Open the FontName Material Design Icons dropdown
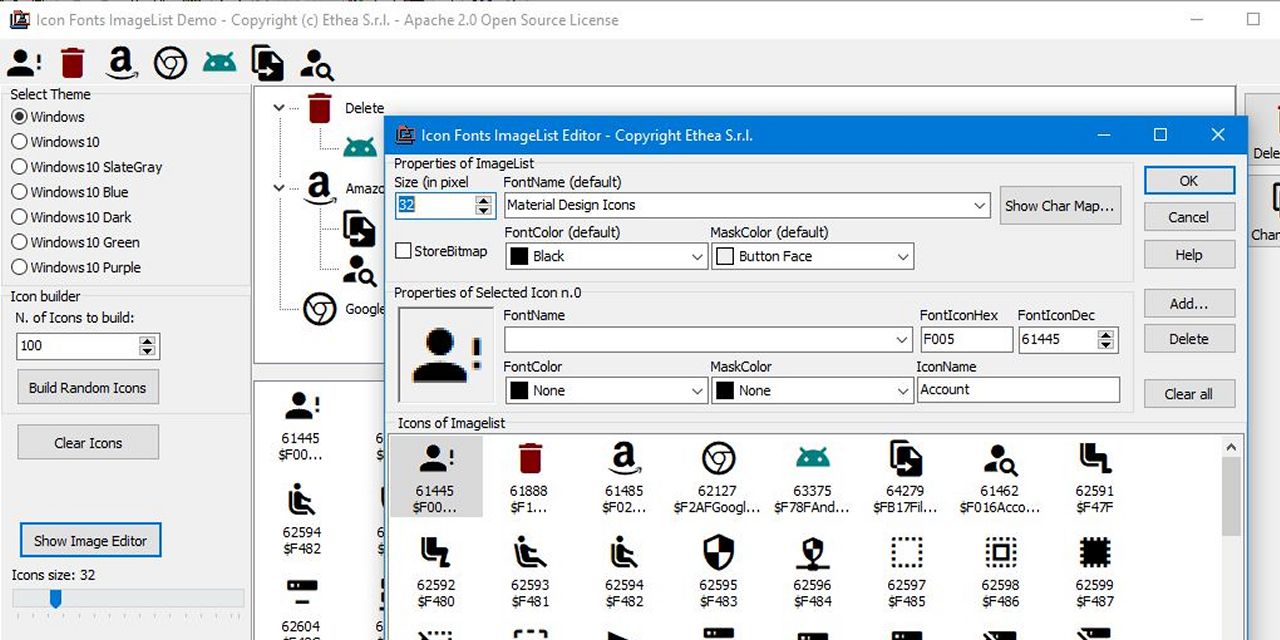This screenshot has width=1280, height=640. click(x=980, y=205)
